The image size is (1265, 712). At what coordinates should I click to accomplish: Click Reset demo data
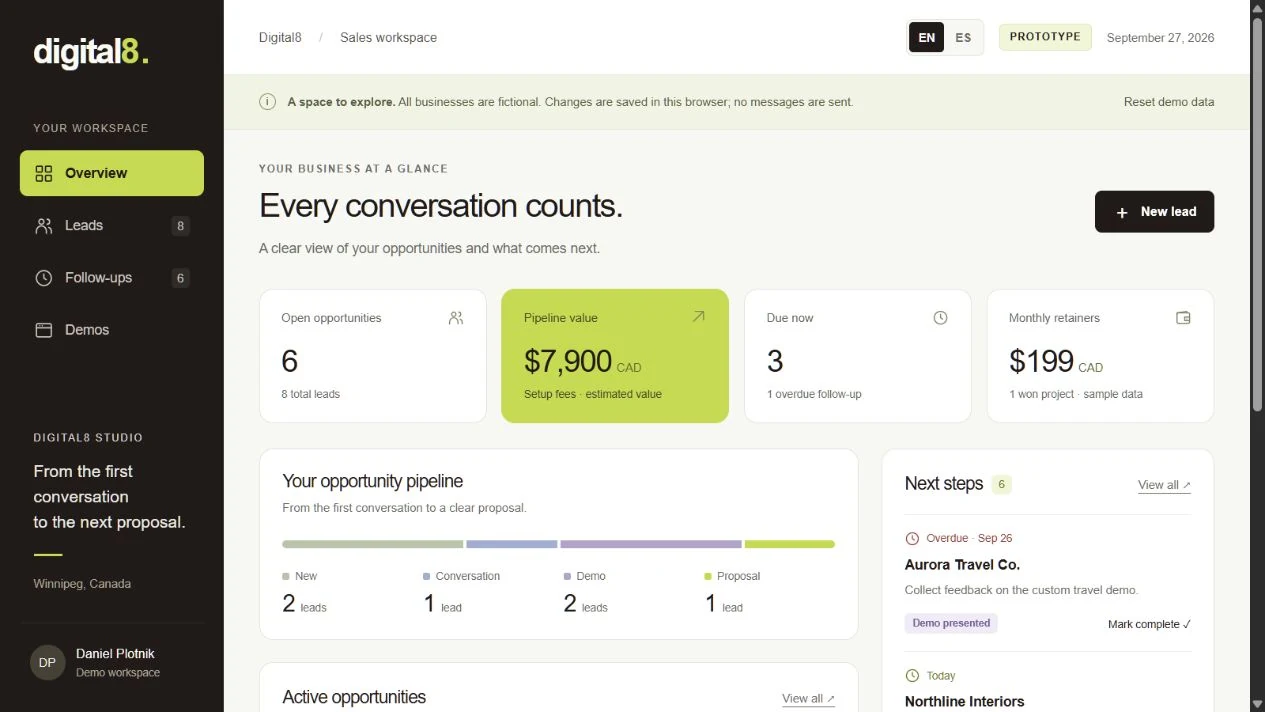(1169, 102)
